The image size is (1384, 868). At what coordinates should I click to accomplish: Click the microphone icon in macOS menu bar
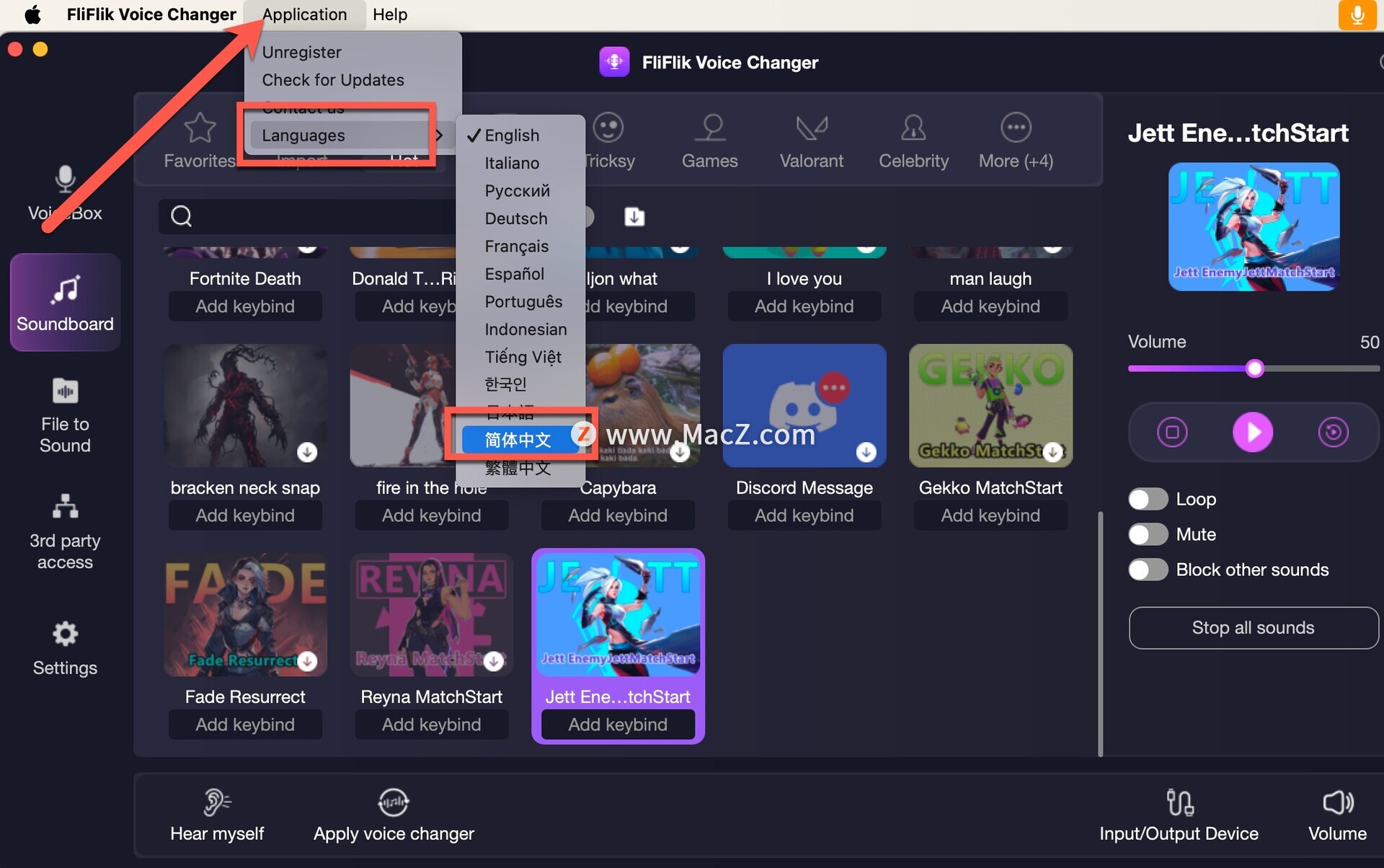coord(1357,14)
